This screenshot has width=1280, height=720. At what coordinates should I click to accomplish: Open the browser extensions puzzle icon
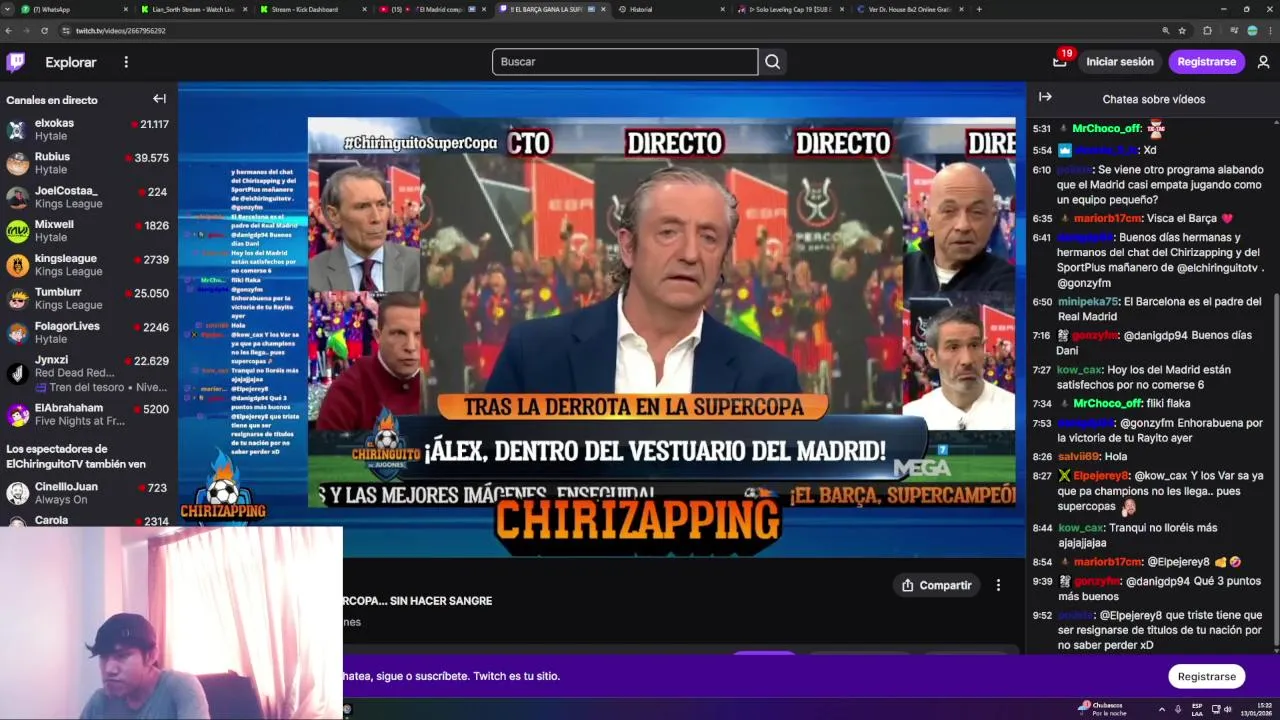click(x=1207, y=31)
